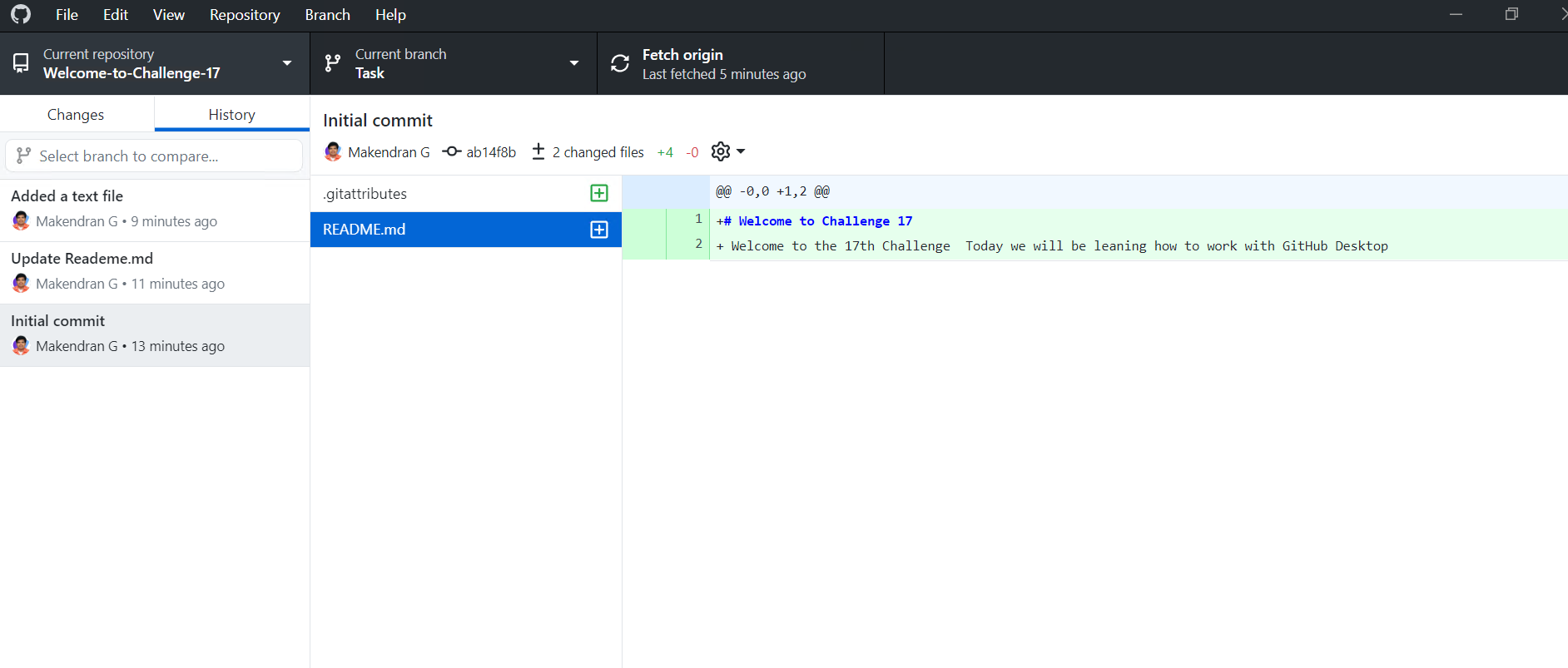Click the branch icon beside Current branch

tap(333, 63)
